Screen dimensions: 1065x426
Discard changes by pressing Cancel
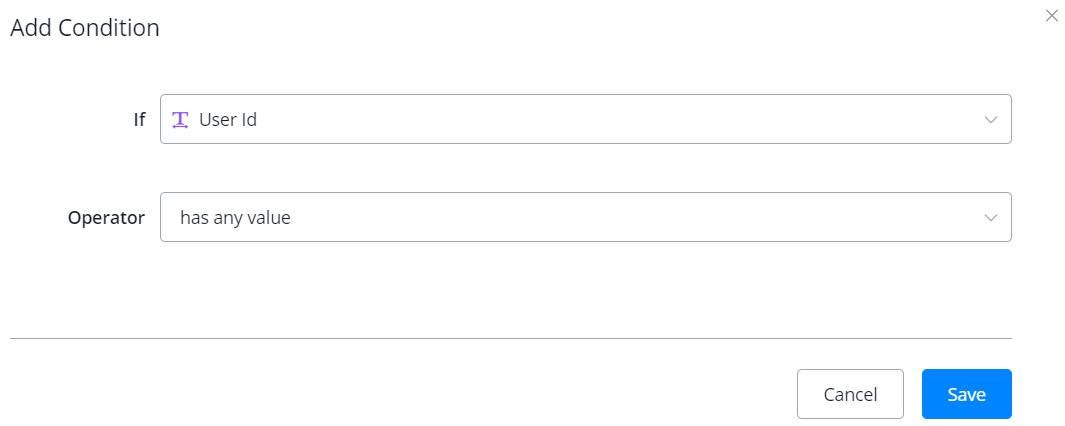(850, 394)
